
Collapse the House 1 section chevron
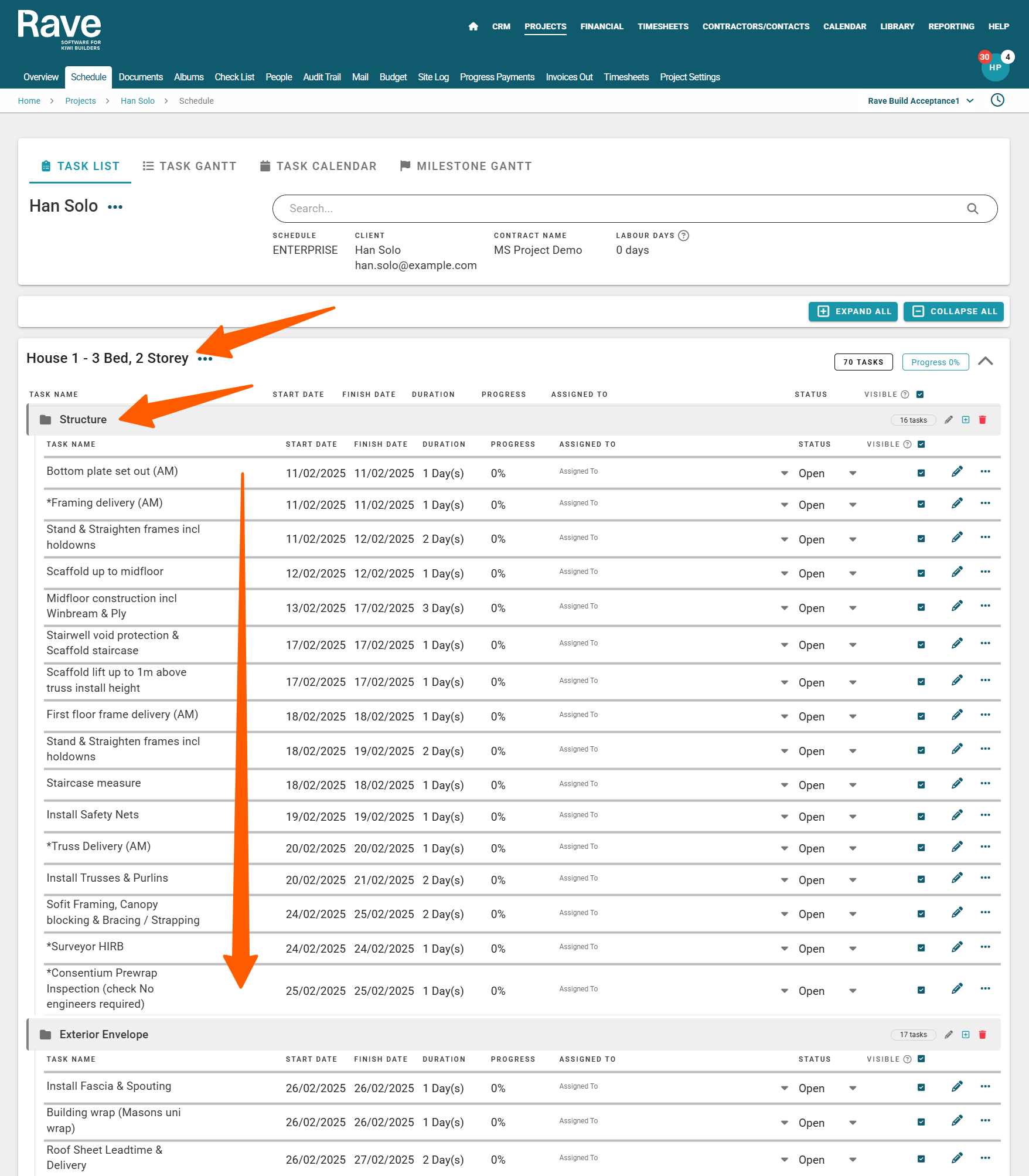pos(986,361)
